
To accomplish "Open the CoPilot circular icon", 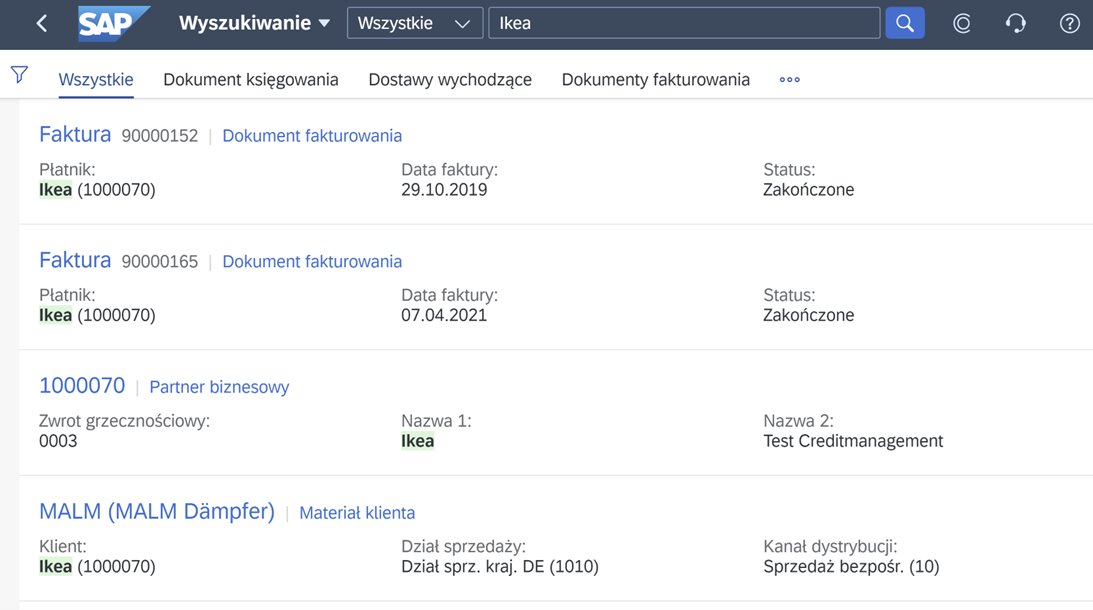I will point(962,24).
